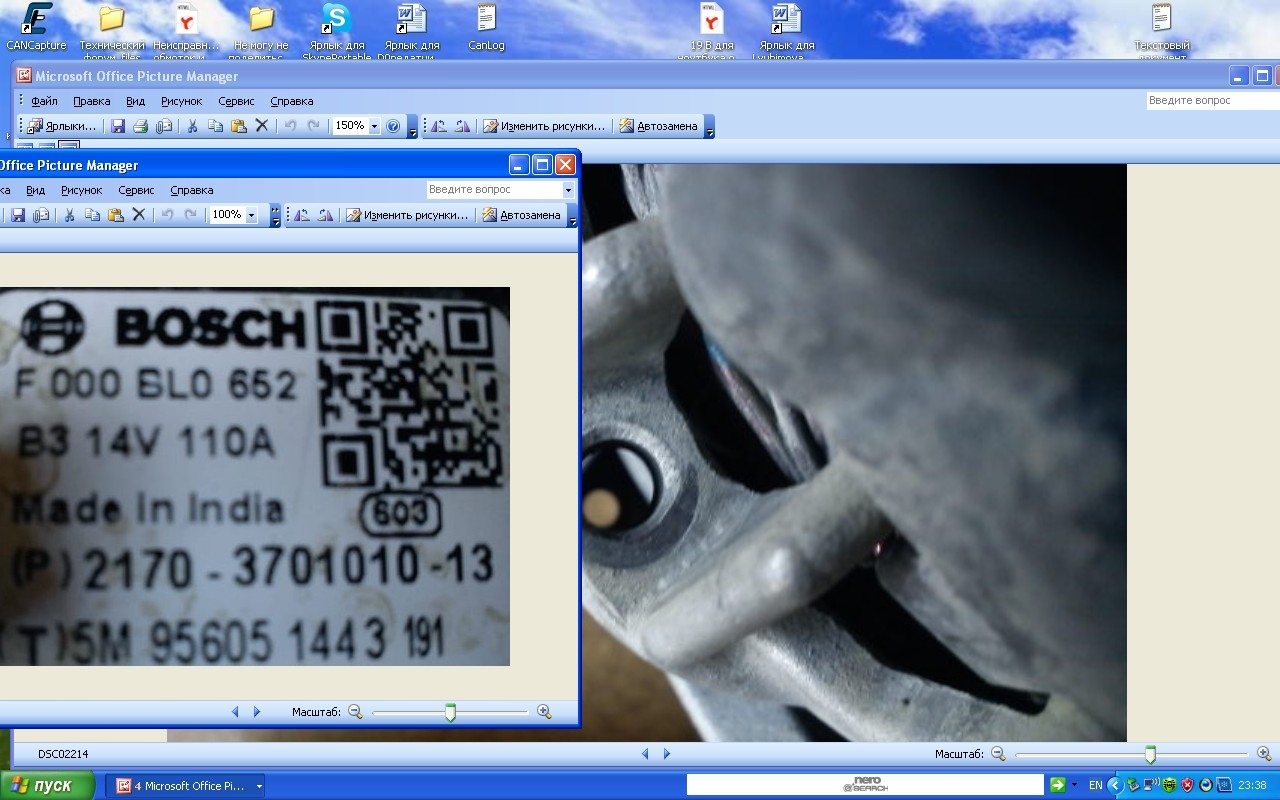Expand toolbar options after Автозамена in front window
Screen dimensions: 1280x800
coord(572,216)
